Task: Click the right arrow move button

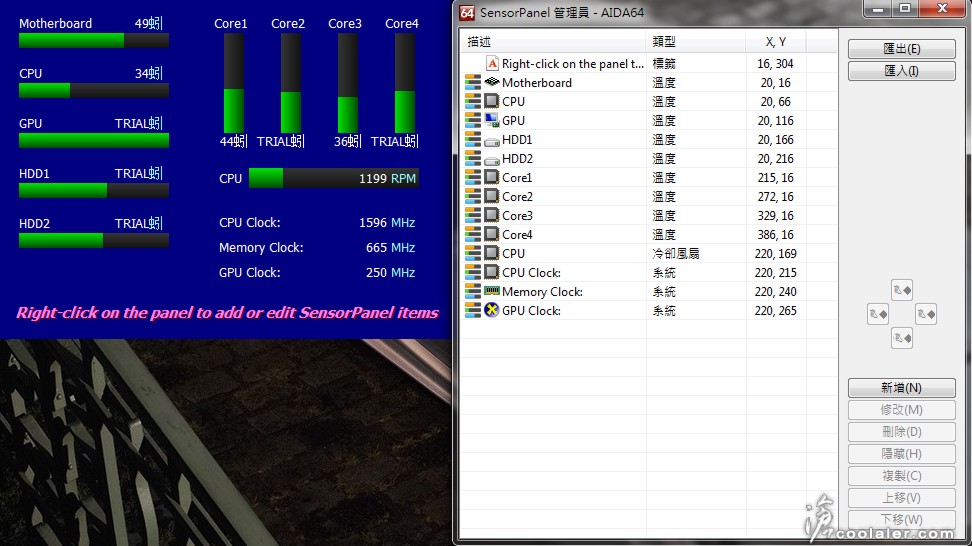Action: [926, 314]
